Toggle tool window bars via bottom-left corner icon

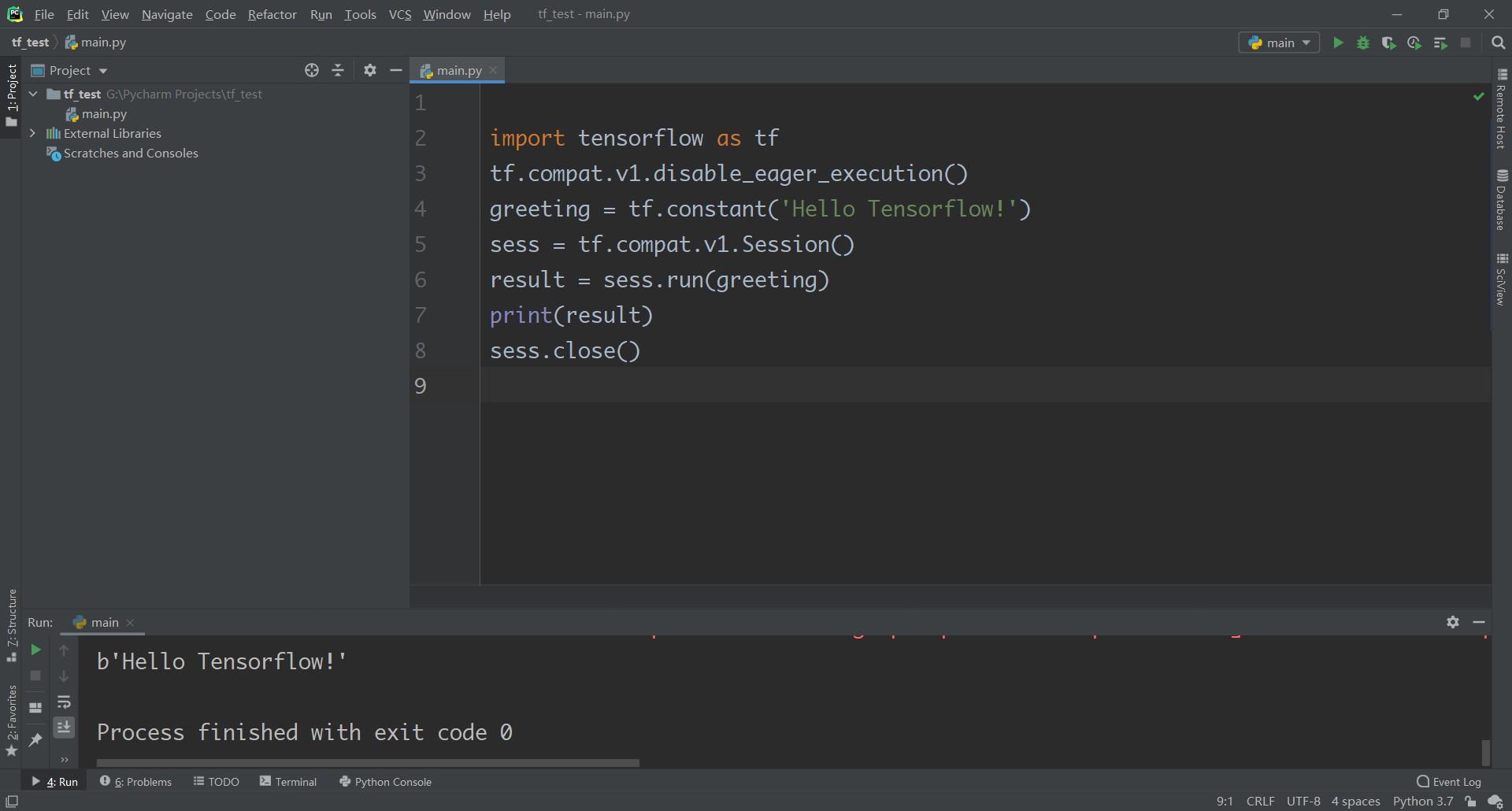click(12, 802)
